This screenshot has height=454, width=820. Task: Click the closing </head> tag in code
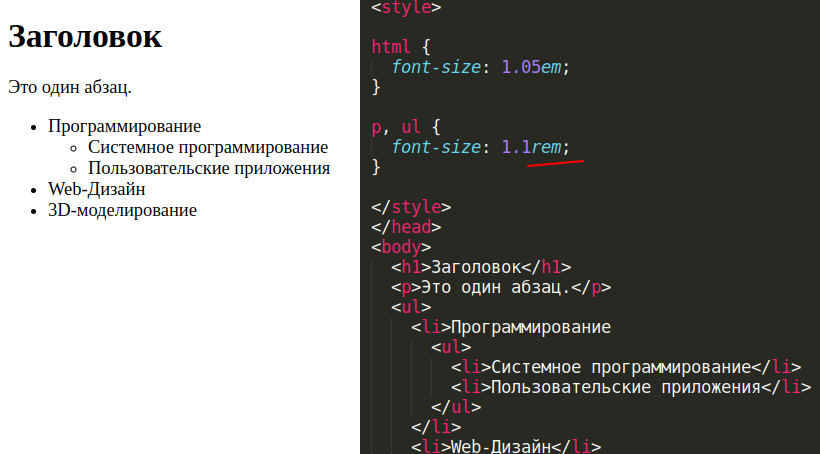(405, 227)
